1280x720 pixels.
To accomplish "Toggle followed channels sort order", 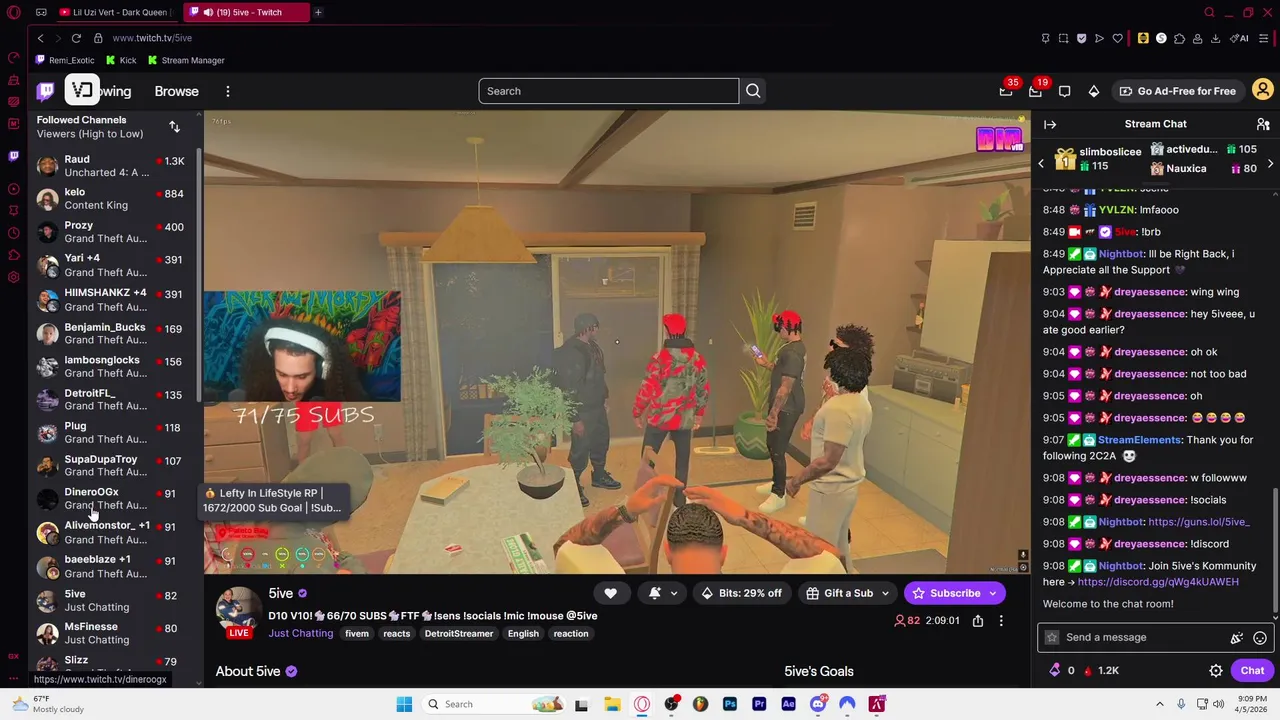I will [174, 127].
